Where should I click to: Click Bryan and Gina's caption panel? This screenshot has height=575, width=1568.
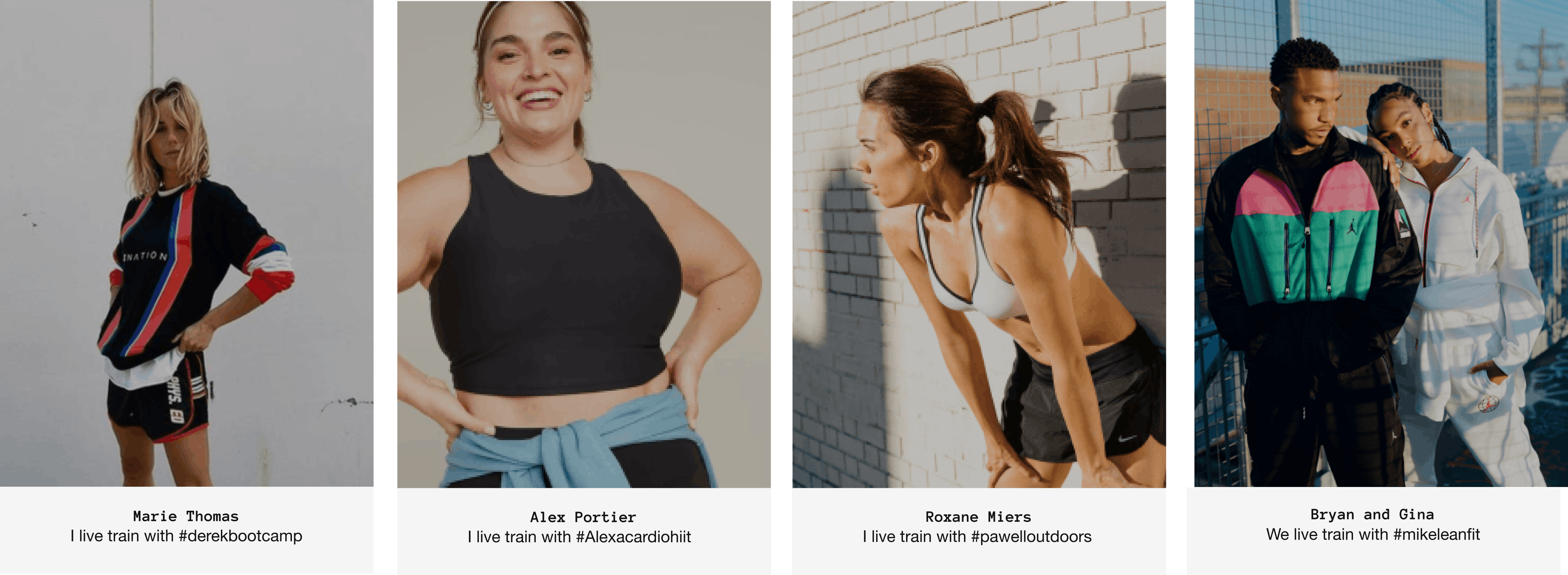tap(1377, 530)
